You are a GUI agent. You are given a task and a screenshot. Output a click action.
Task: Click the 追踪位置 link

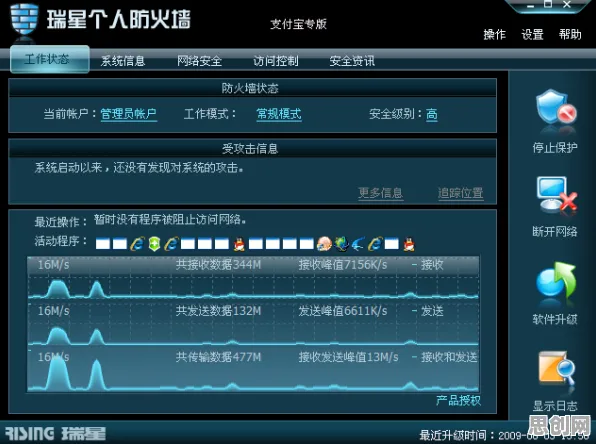pos(461,193)
